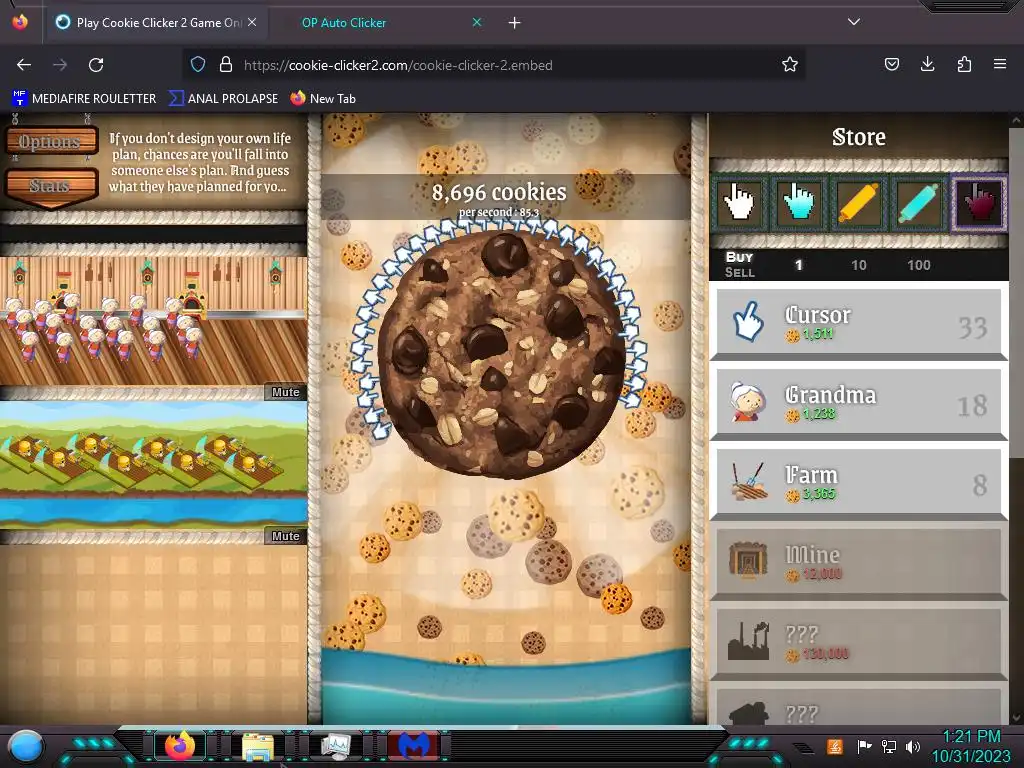The width and height of the screenshot is (1024, 768).
Task: Open the clock showing 1:21 PM
Action: [x=971, y=737]
